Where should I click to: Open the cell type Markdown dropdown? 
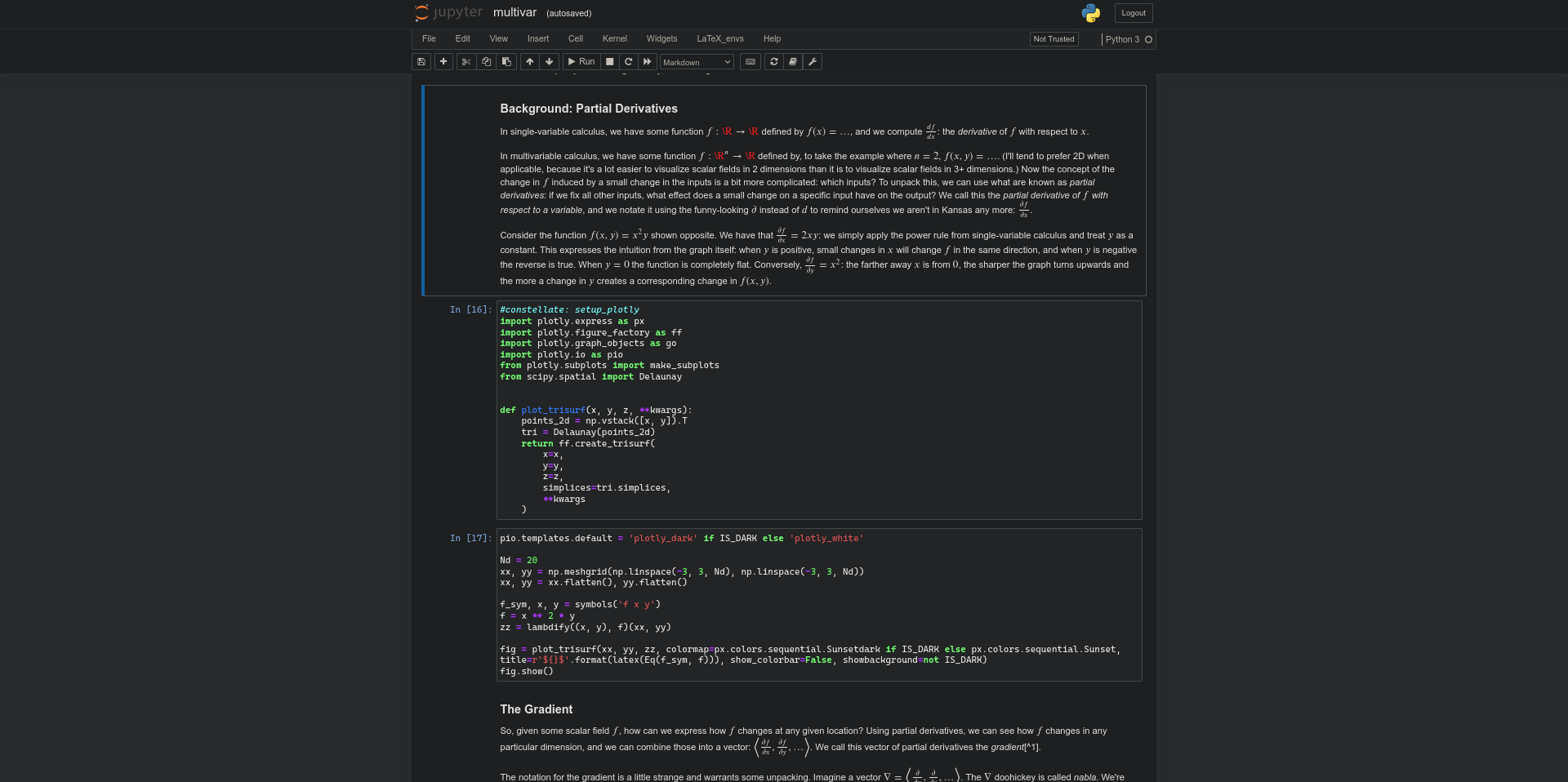pyautogui.click(x=696, y=62)
